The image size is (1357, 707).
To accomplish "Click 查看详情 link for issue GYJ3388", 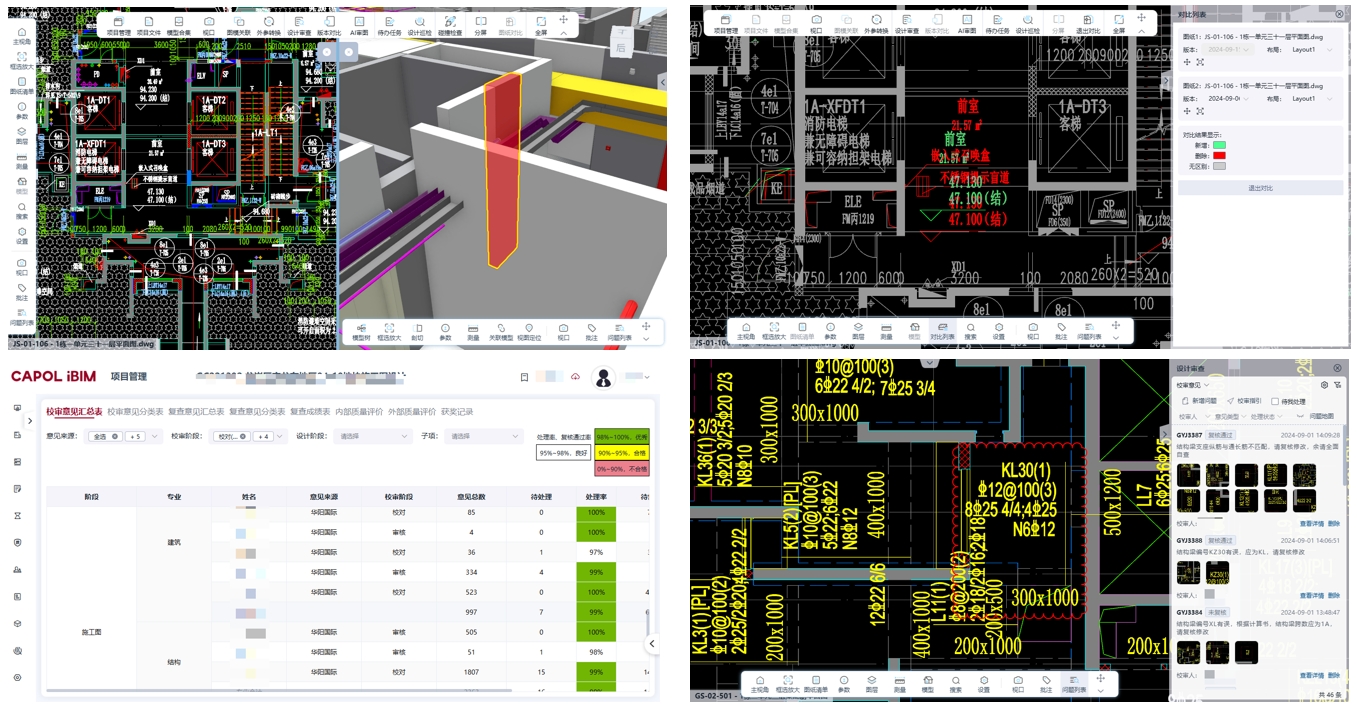I will 1312,594.
